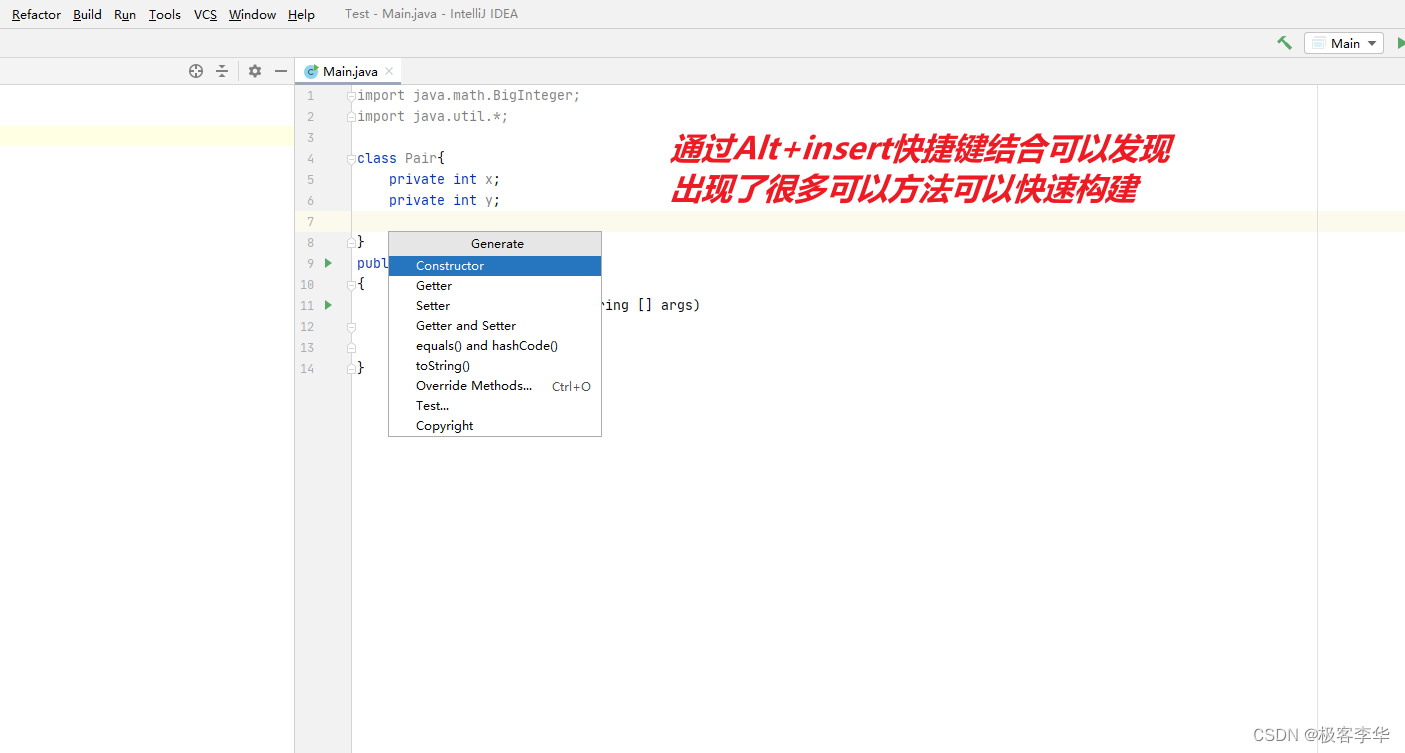The width and height of the screenshot is (1405, 753).
Task: Click the locate/select opened file target icon
Action: point(196,71)
